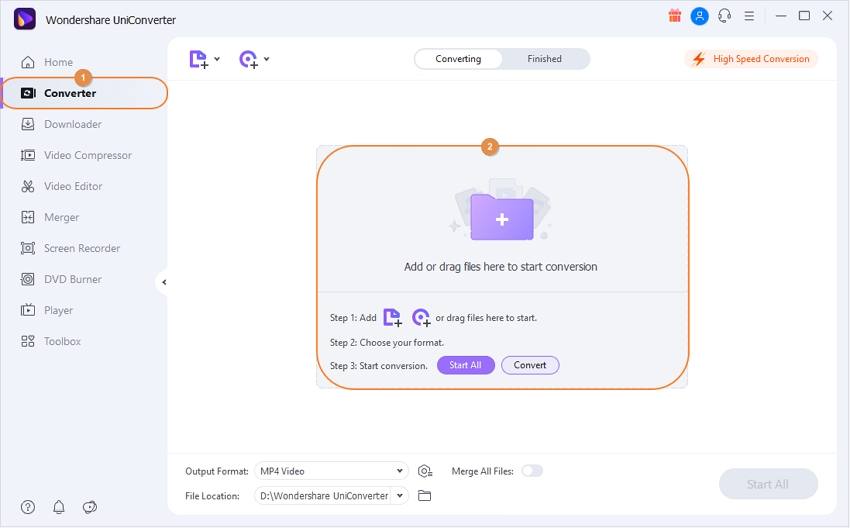Browse output folder with folder icon
This screenshot has height=528, width=850.
424,495
